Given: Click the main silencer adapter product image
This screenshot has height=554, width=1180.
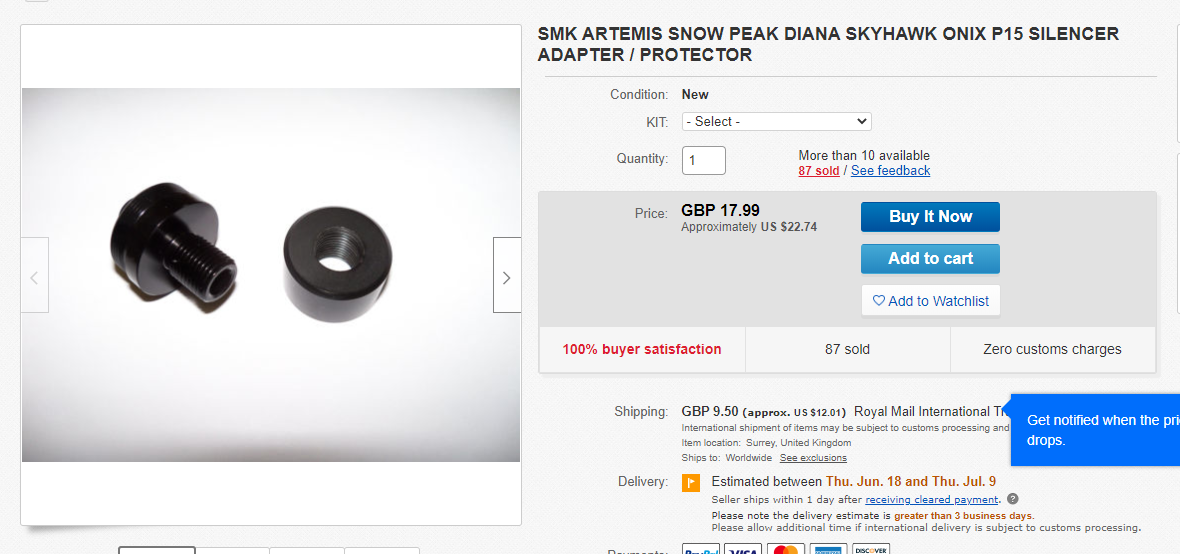Looking at the screenshot, I should coord(271,275).
